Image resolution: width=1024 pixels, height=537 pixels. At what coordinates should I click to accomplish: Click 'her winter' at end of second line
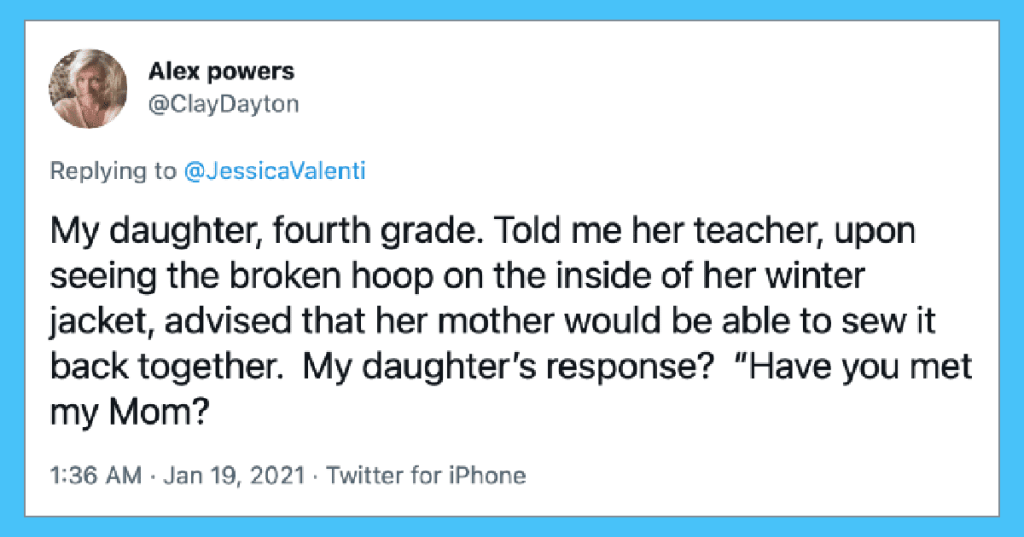pos(784,276)
